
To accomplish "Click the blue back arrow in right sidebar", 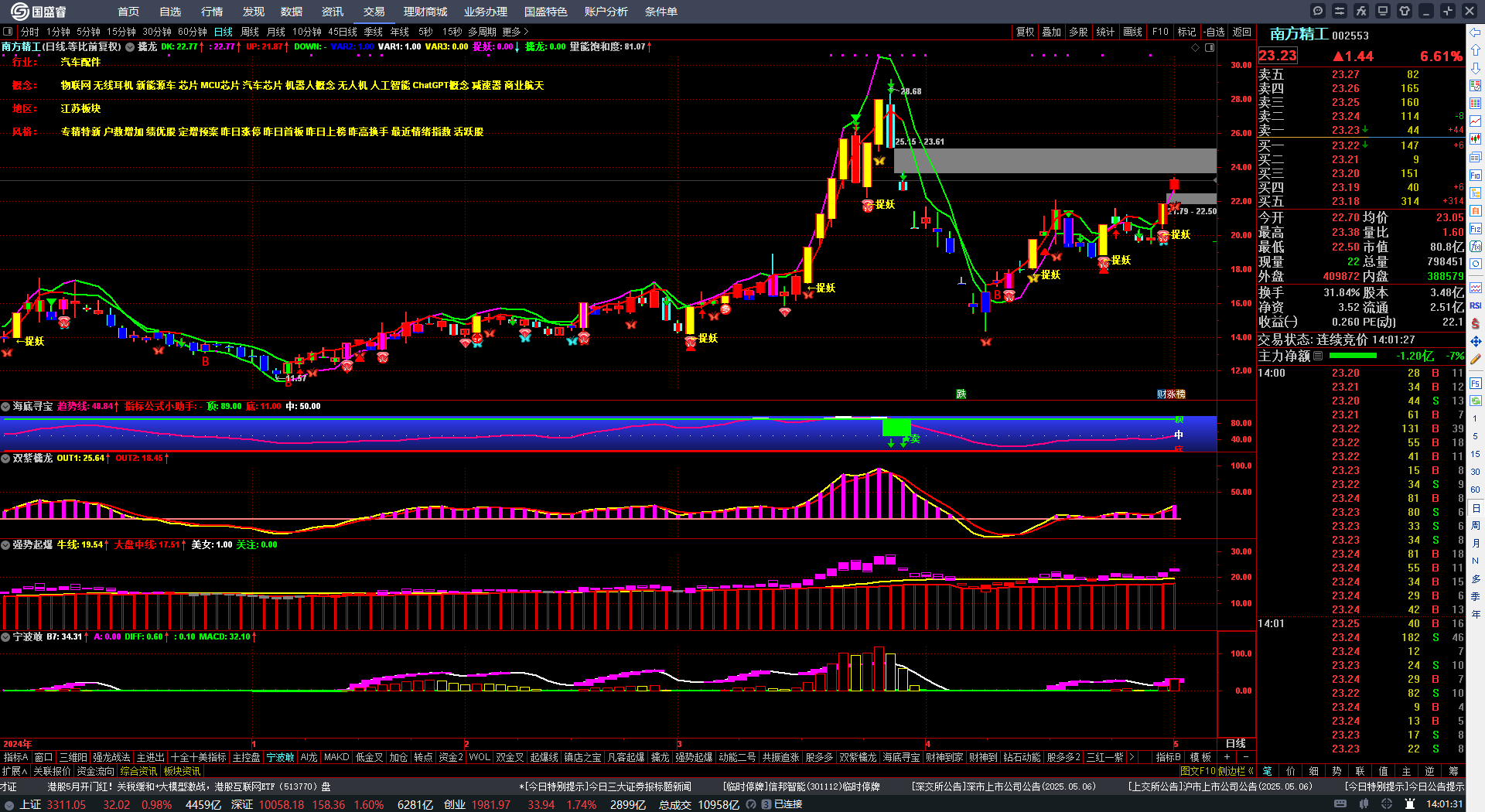I will pos(1476,32).
